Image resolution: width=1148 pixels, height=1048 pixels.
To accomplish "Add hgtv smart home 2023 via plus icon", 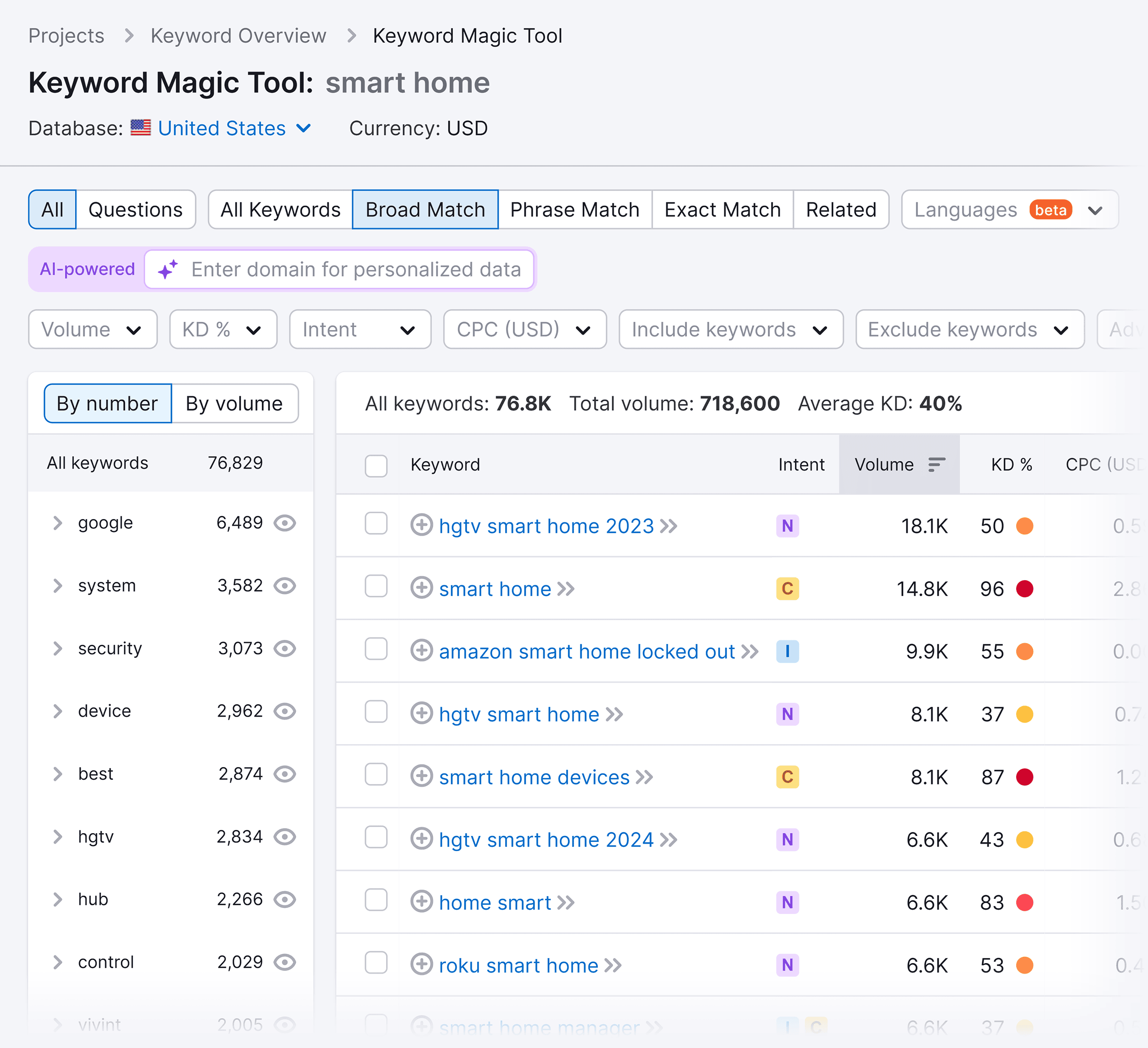I will click(422, 526).
